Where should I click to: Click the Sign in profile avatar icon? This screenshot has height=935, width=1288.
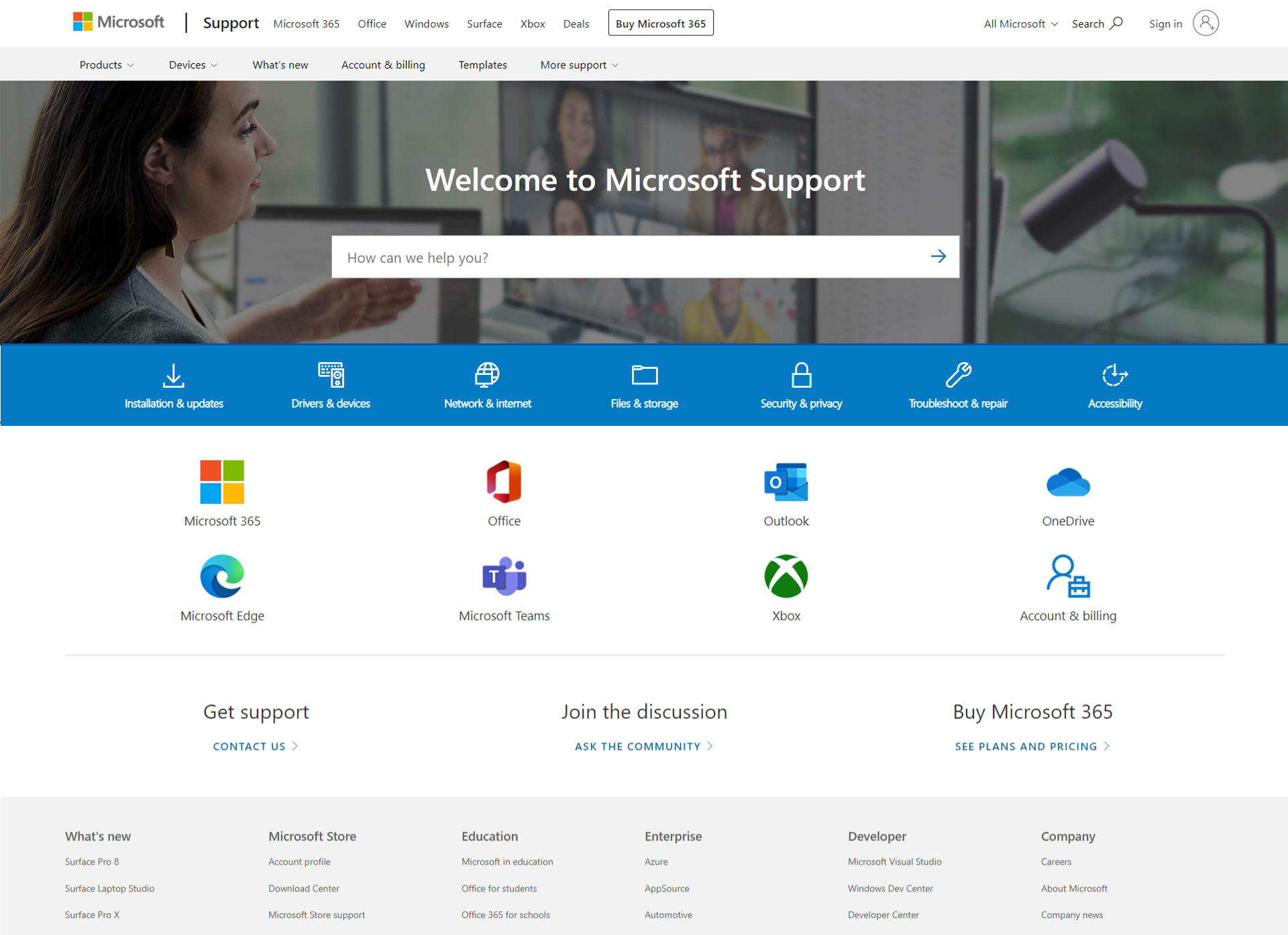click(x=1205, y=23)
